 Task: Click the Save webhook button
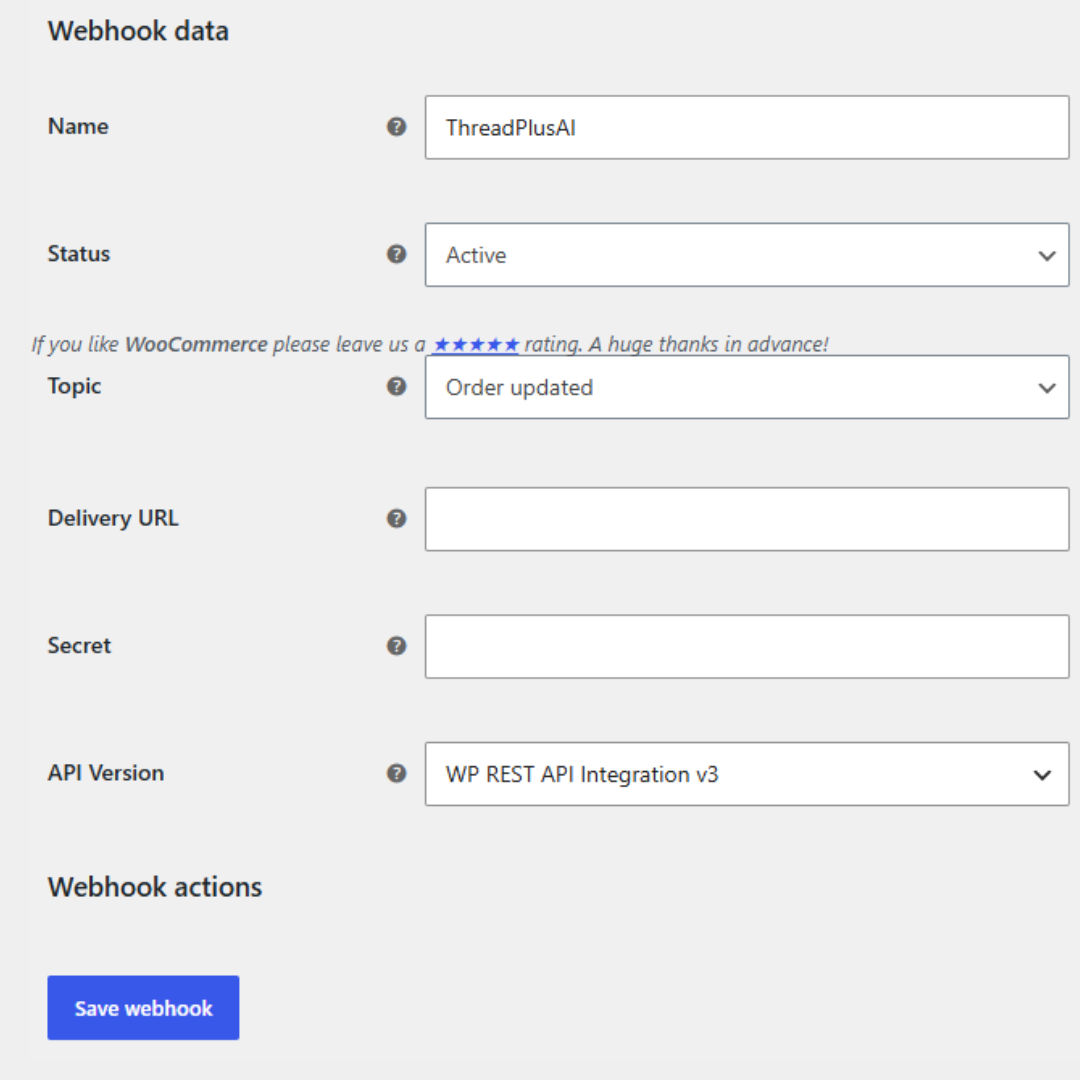point(143,1008)
